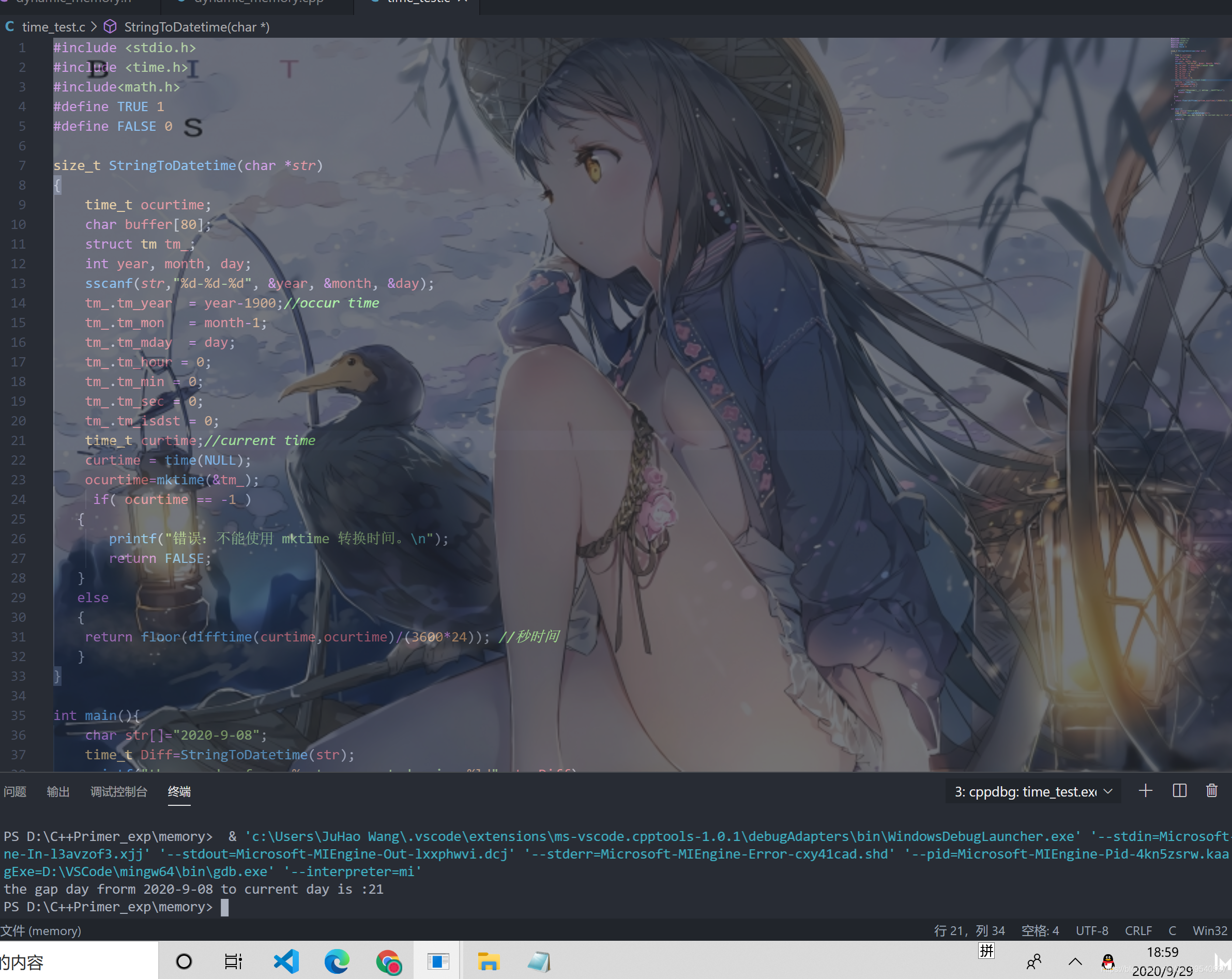Split the terminal panel
Screen dimensions: 1232x979
pos(1179,791)
